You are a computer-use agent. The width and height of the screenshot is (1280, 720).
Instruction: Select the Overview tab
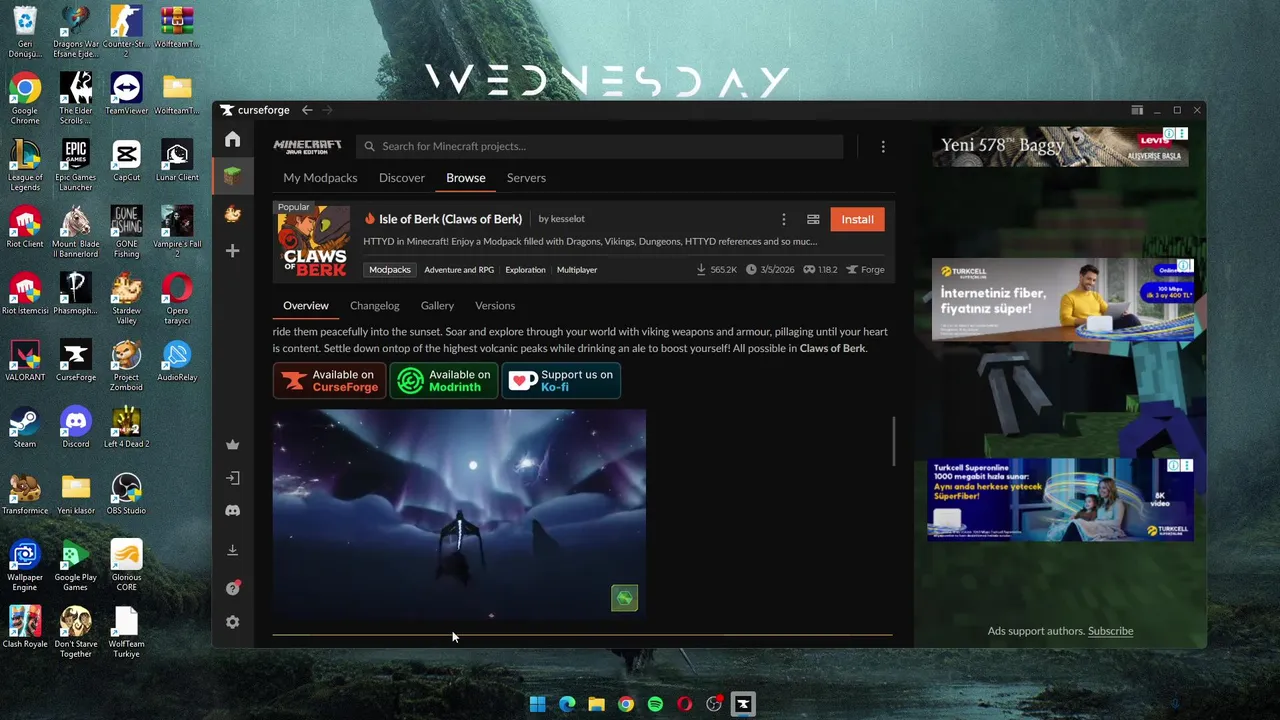pyautogui.click(x=305, y=305)
